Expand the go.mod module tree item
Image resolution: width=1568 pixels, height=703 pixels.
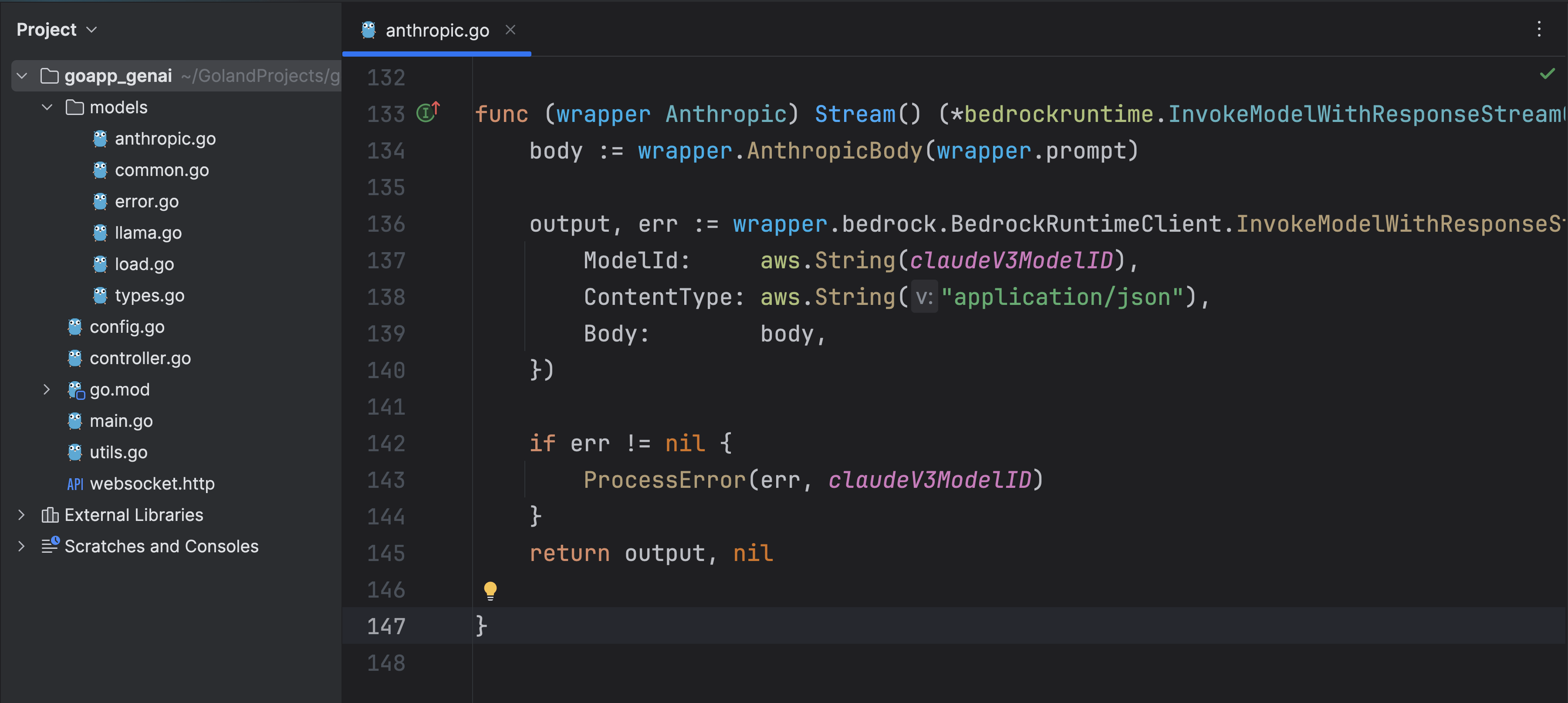(47, 389)
